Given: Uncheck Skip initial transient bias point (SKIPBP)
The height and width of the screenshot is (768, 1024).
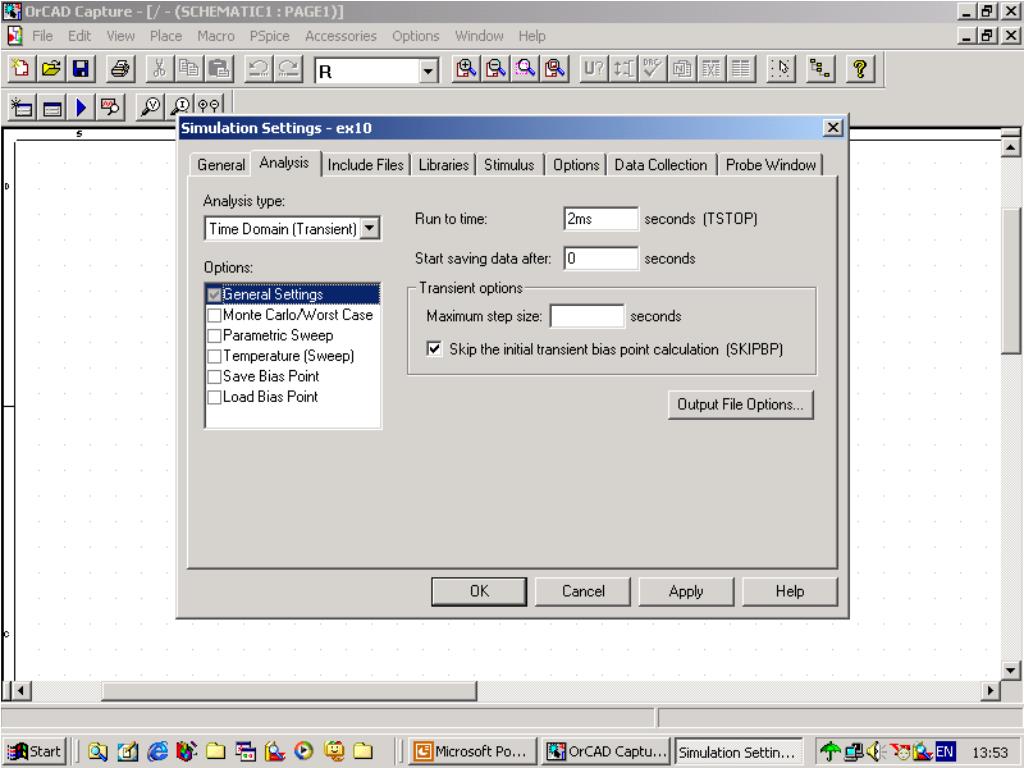Looking at the screenshot, I should point(434,349).
